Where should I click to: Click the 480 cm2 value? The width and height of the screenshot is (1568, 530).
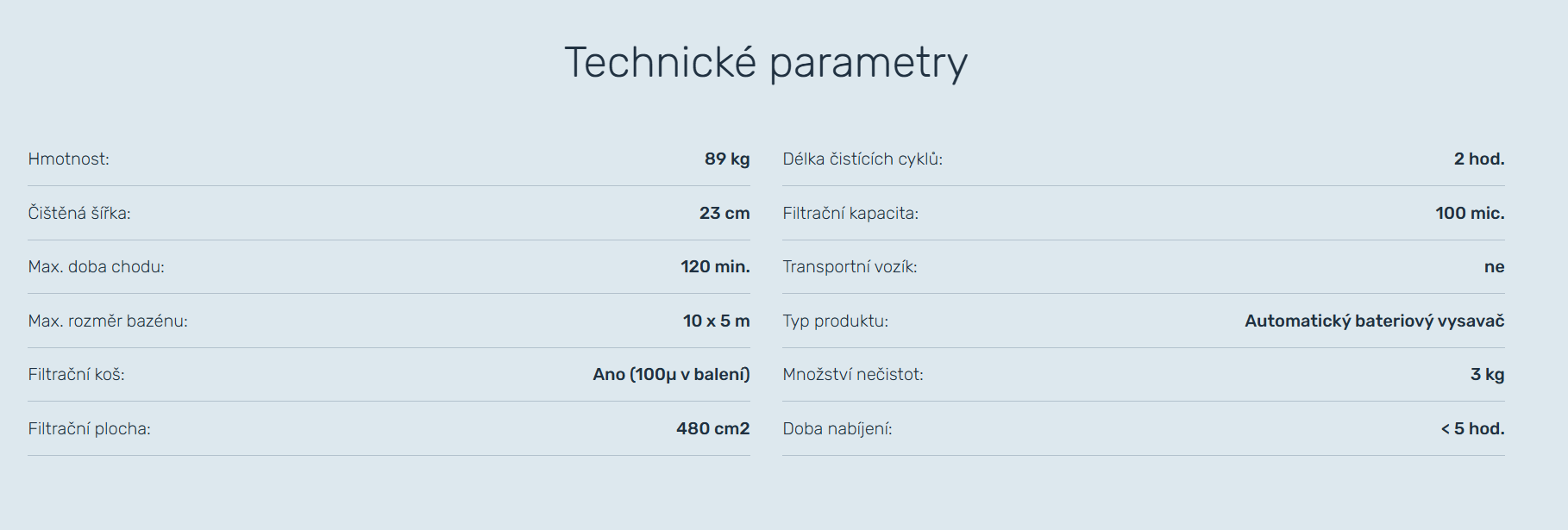[712, 428]
